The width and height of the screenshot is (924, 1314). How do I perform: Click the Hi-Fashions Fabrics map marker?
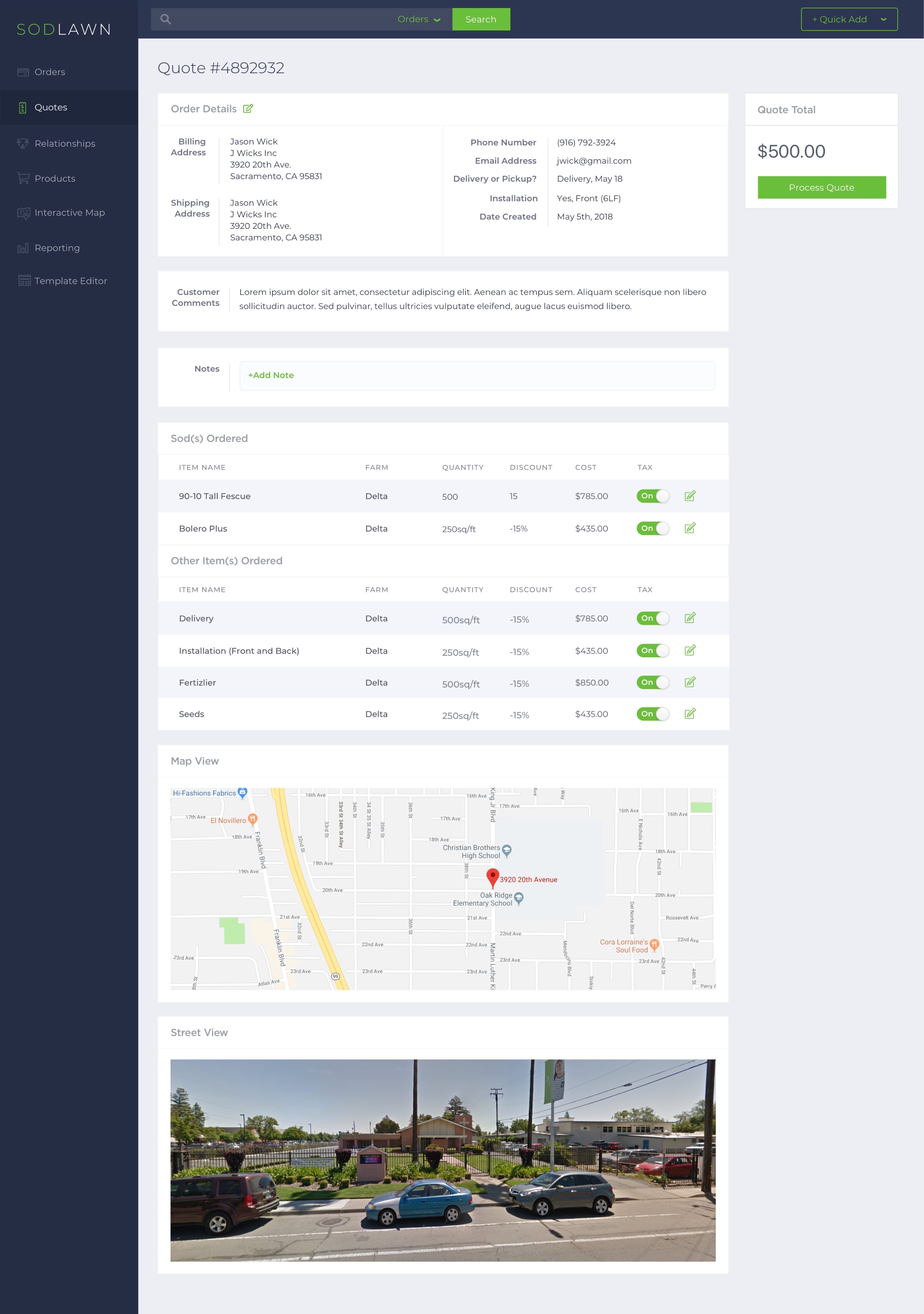coord(242,793)
